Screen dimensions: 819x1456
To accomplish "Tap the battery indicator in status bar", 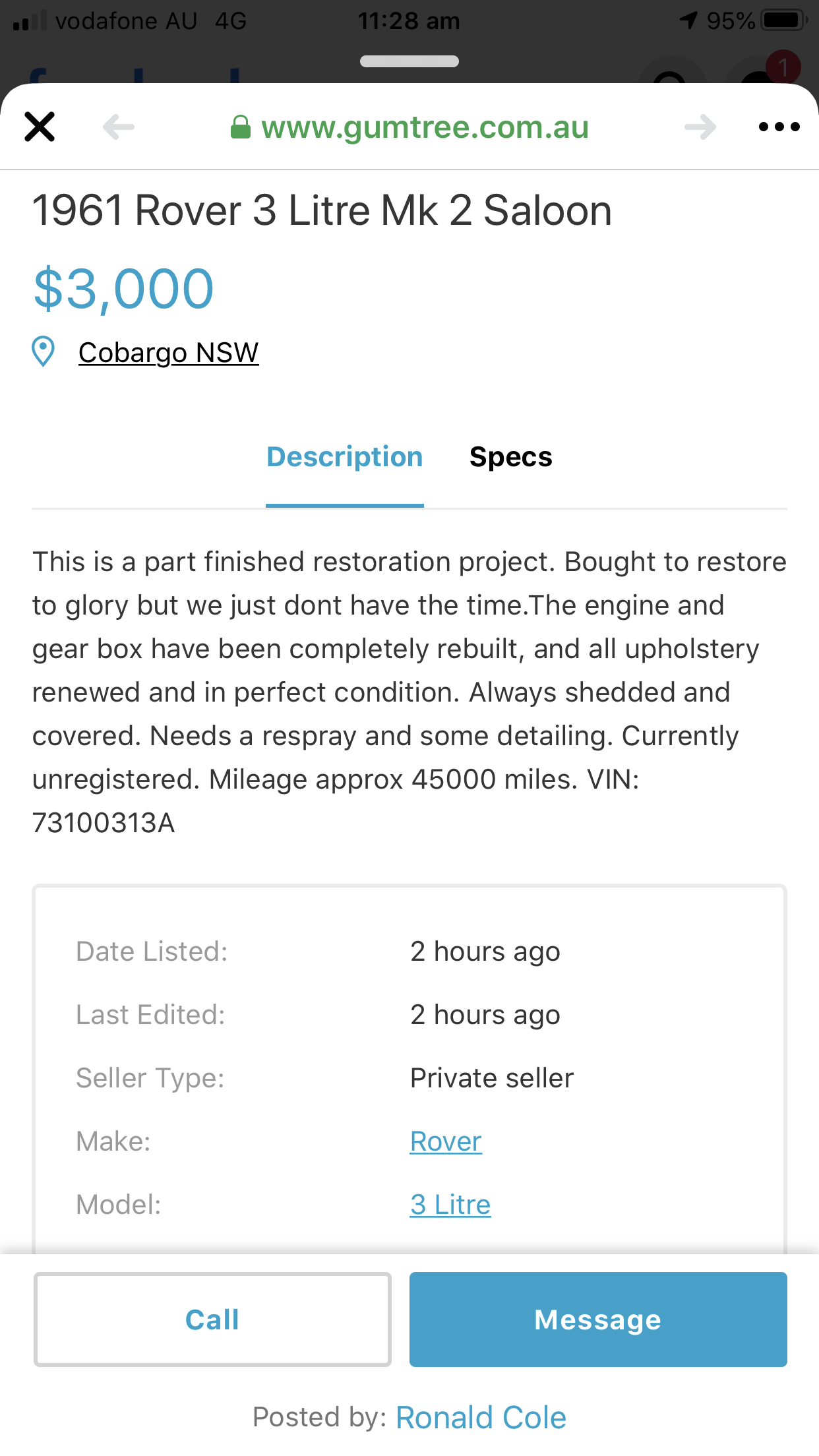I will [783, 20].
